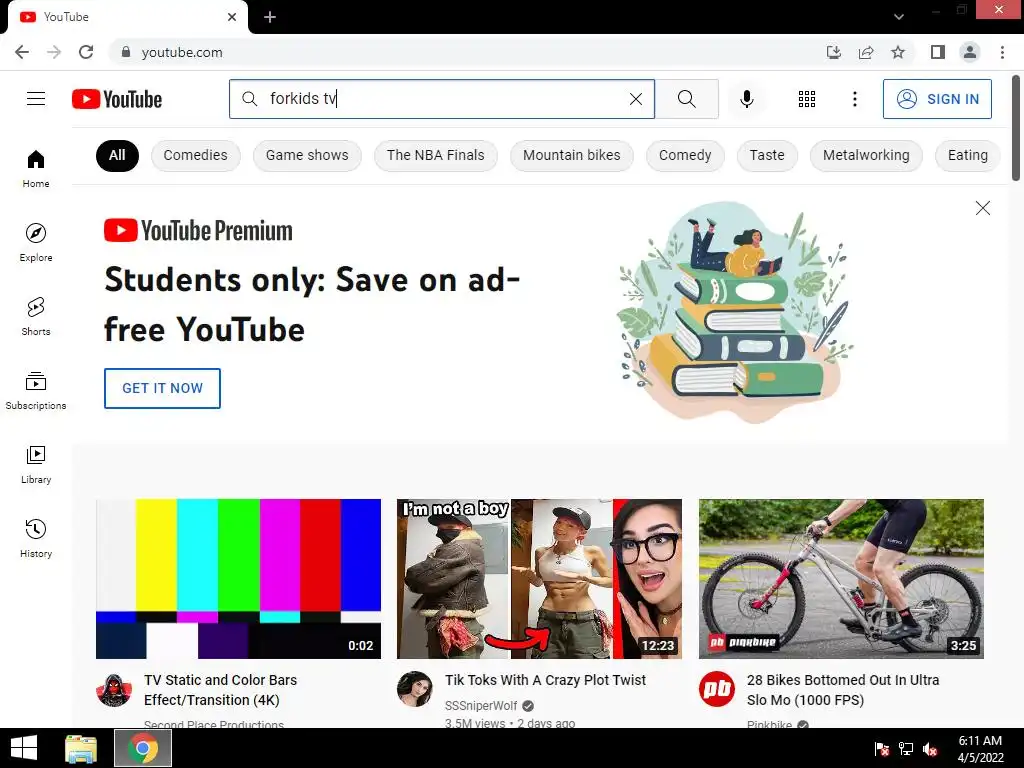
Task: Select the Metalworking chip
Action: [866, 155]
